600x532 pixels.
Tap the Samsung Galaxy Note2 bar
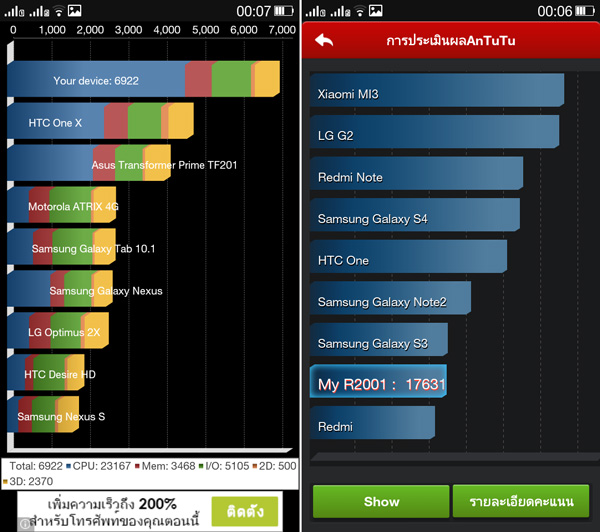(390, 299)
